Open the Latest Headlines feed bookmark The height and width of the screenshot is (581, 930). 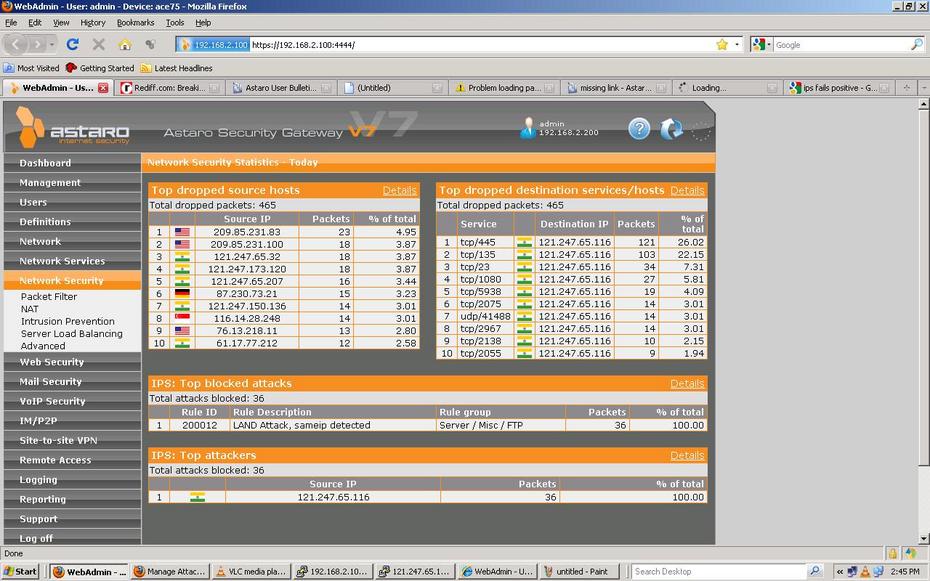(x=176, y=68)
